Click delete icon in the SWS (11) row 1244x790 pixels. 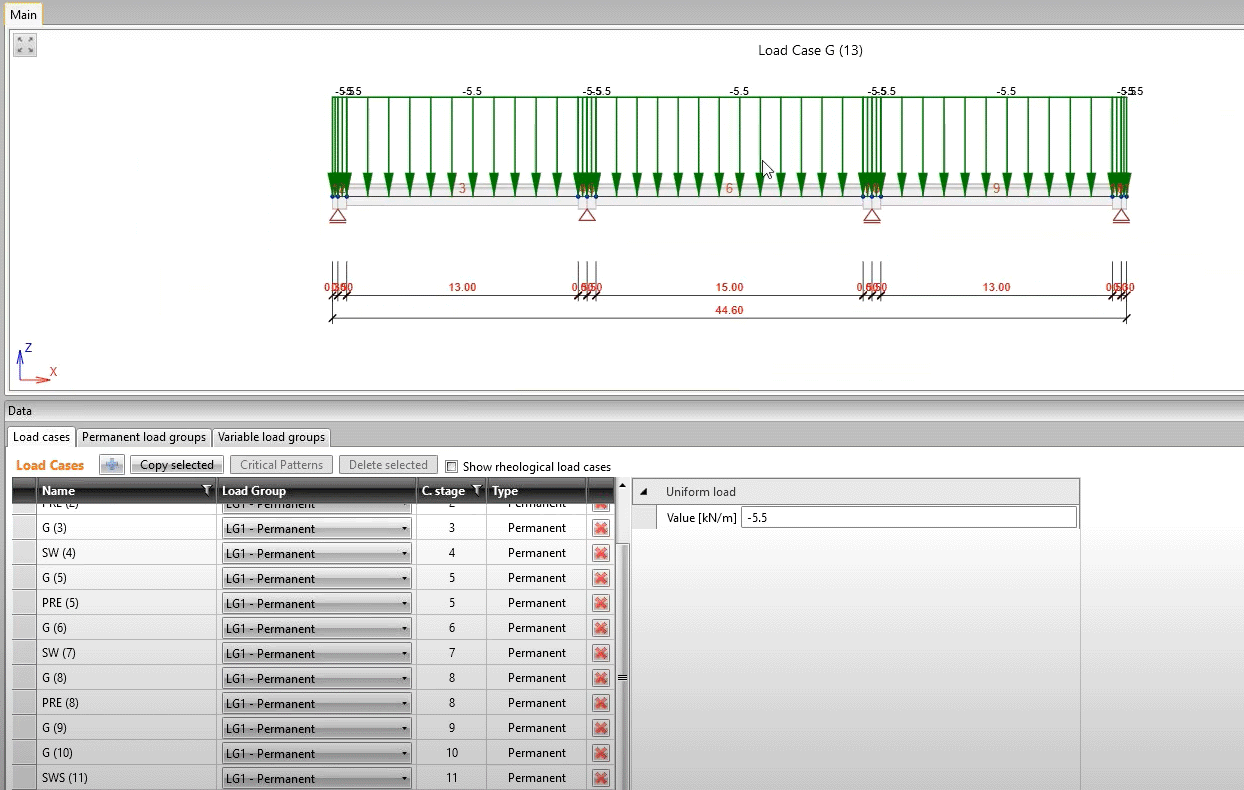[x=601, y=778]
